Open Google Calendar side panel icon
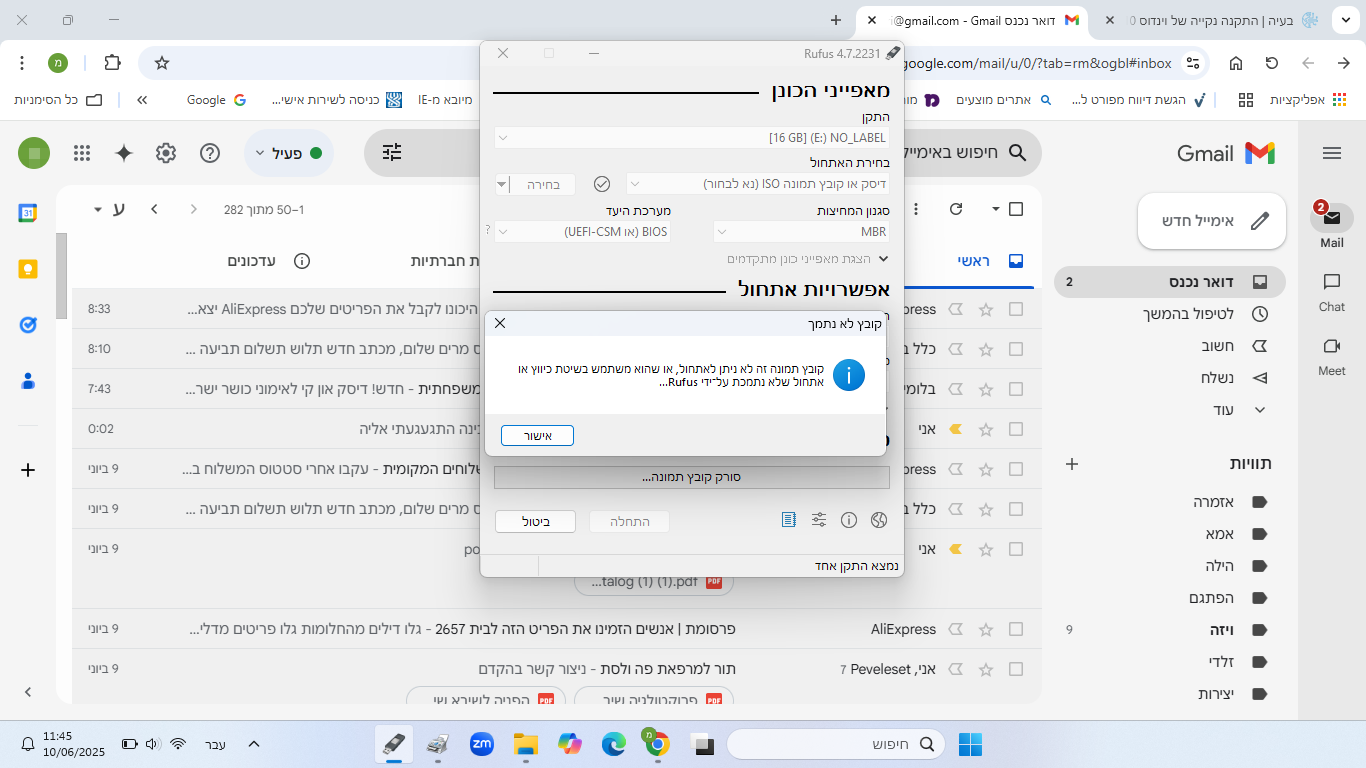The image size is (1366, 768). point(28,213)
